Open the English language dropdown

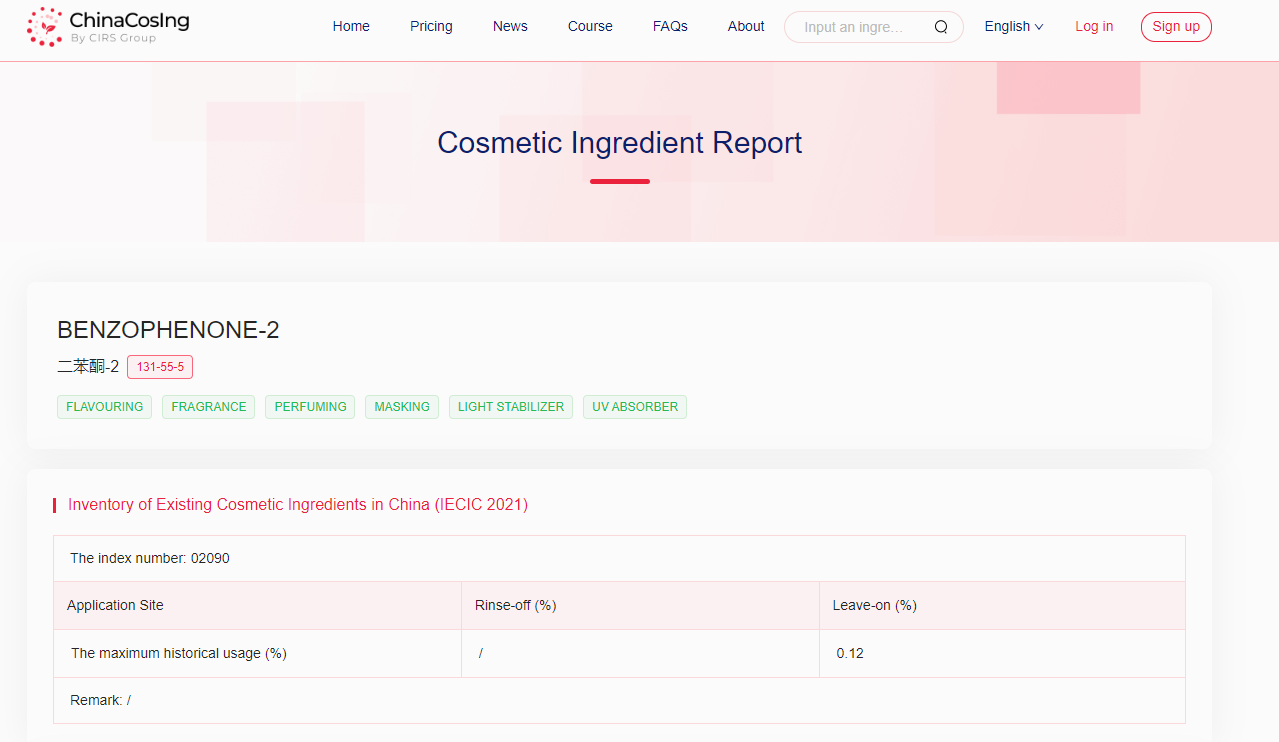(1013, 27)
